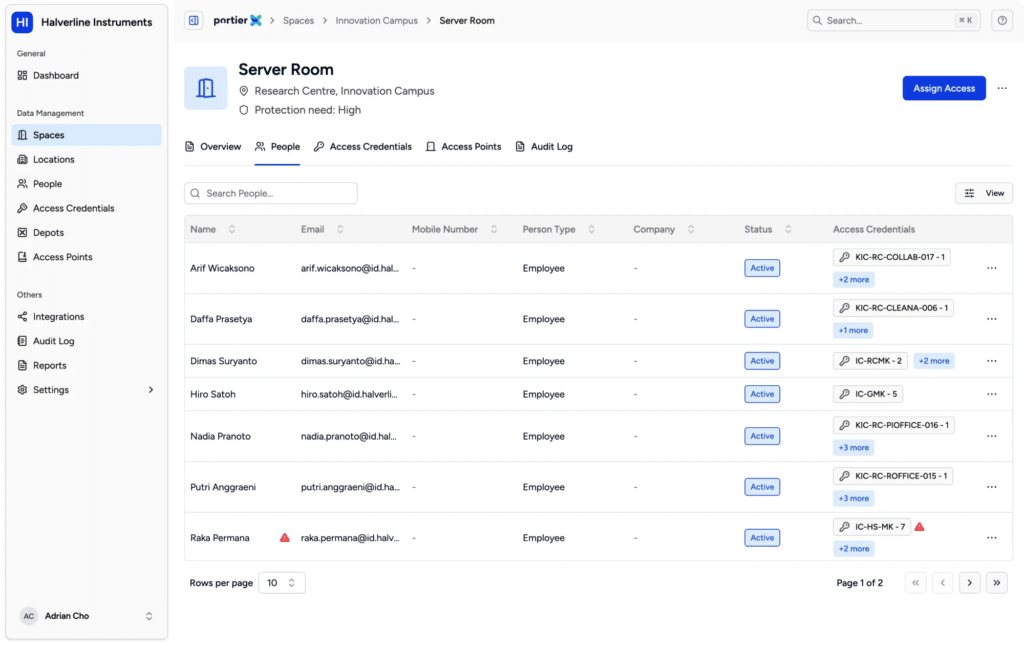Sort by Person Type column

(592, 230)
